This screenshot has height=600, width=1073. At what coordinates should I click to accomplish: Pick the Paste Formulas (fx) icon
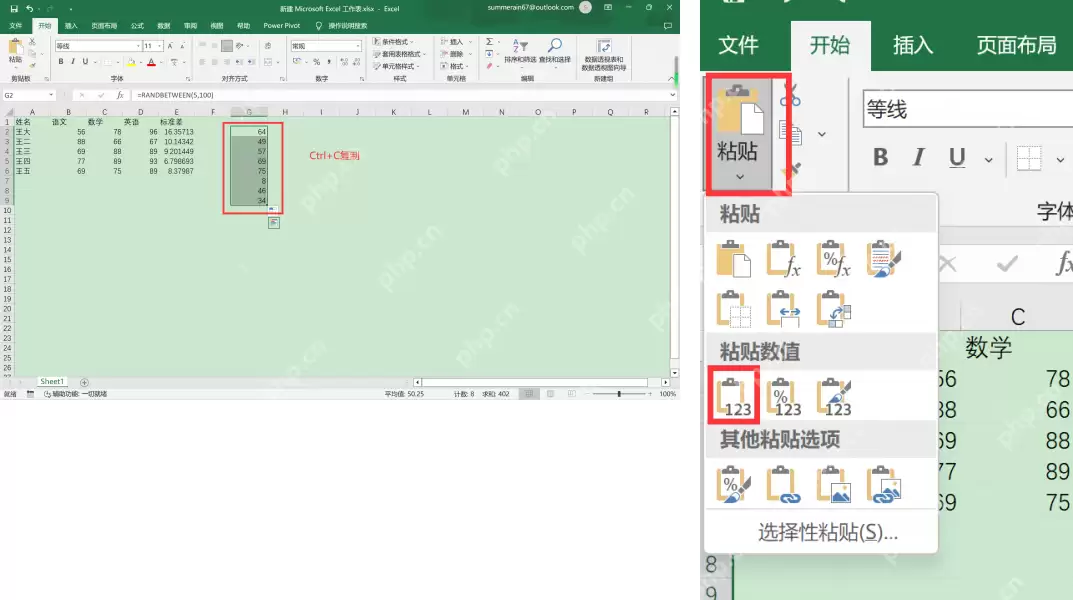(784, 259)
